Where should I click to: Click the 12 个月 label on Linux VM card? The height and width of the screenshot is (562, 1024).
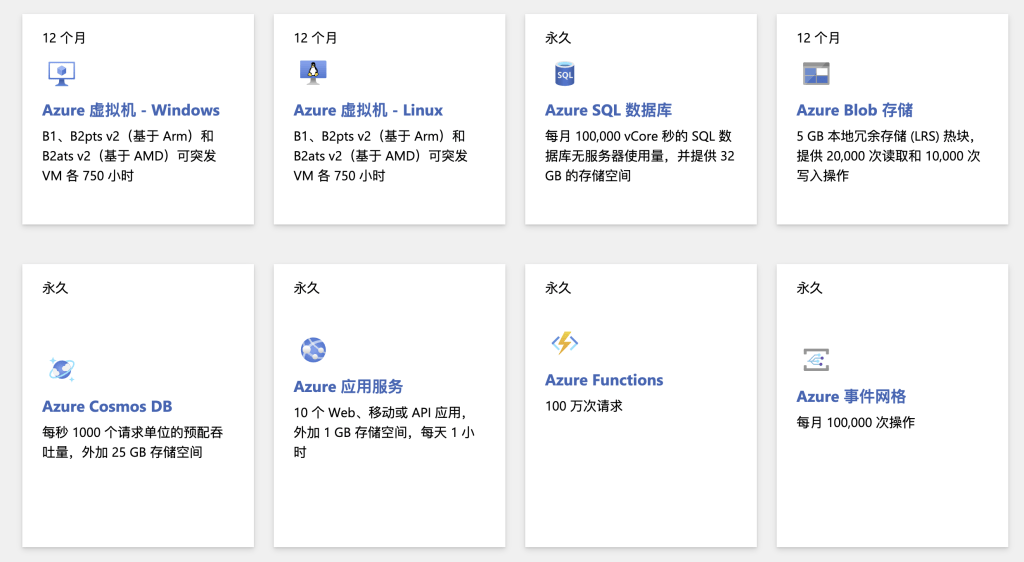[315, 38]
